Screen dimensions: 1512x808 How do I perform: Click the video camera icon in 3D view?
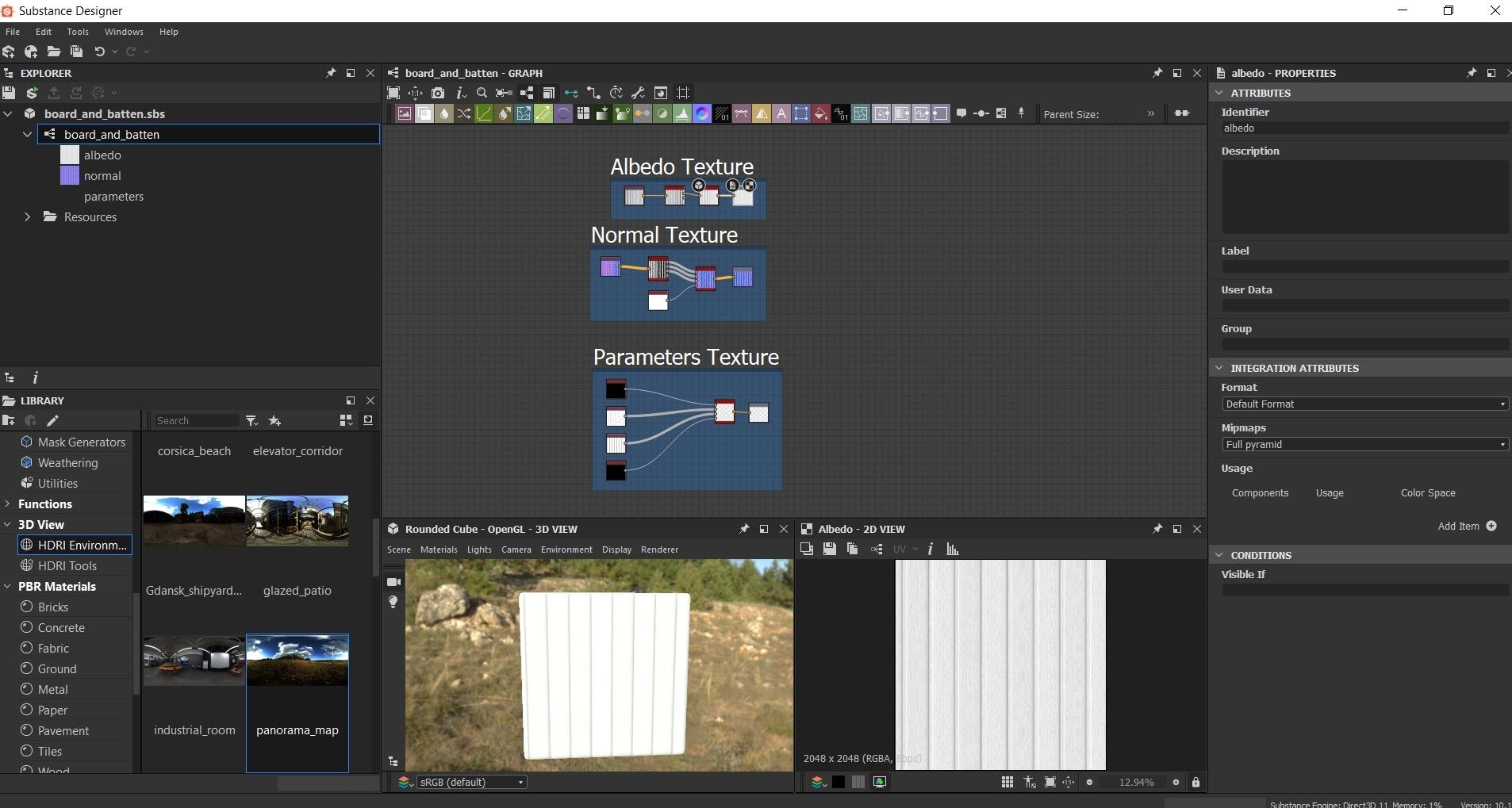pos(393,582)
